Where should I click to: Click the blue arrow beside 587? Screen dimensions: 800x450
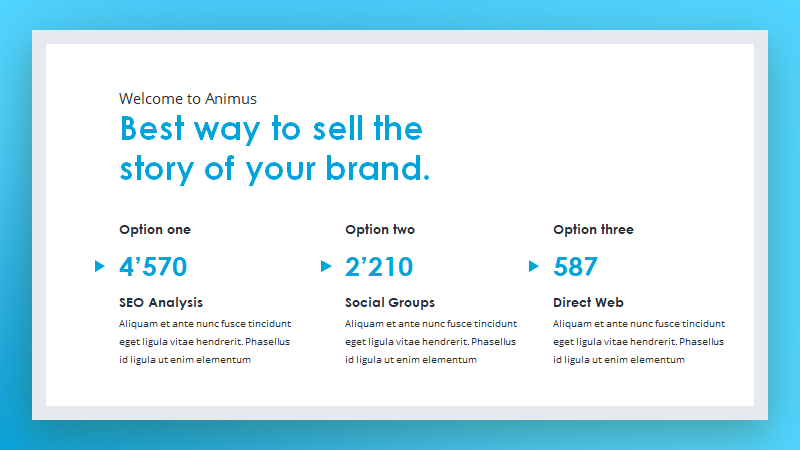tap(534, 266)
